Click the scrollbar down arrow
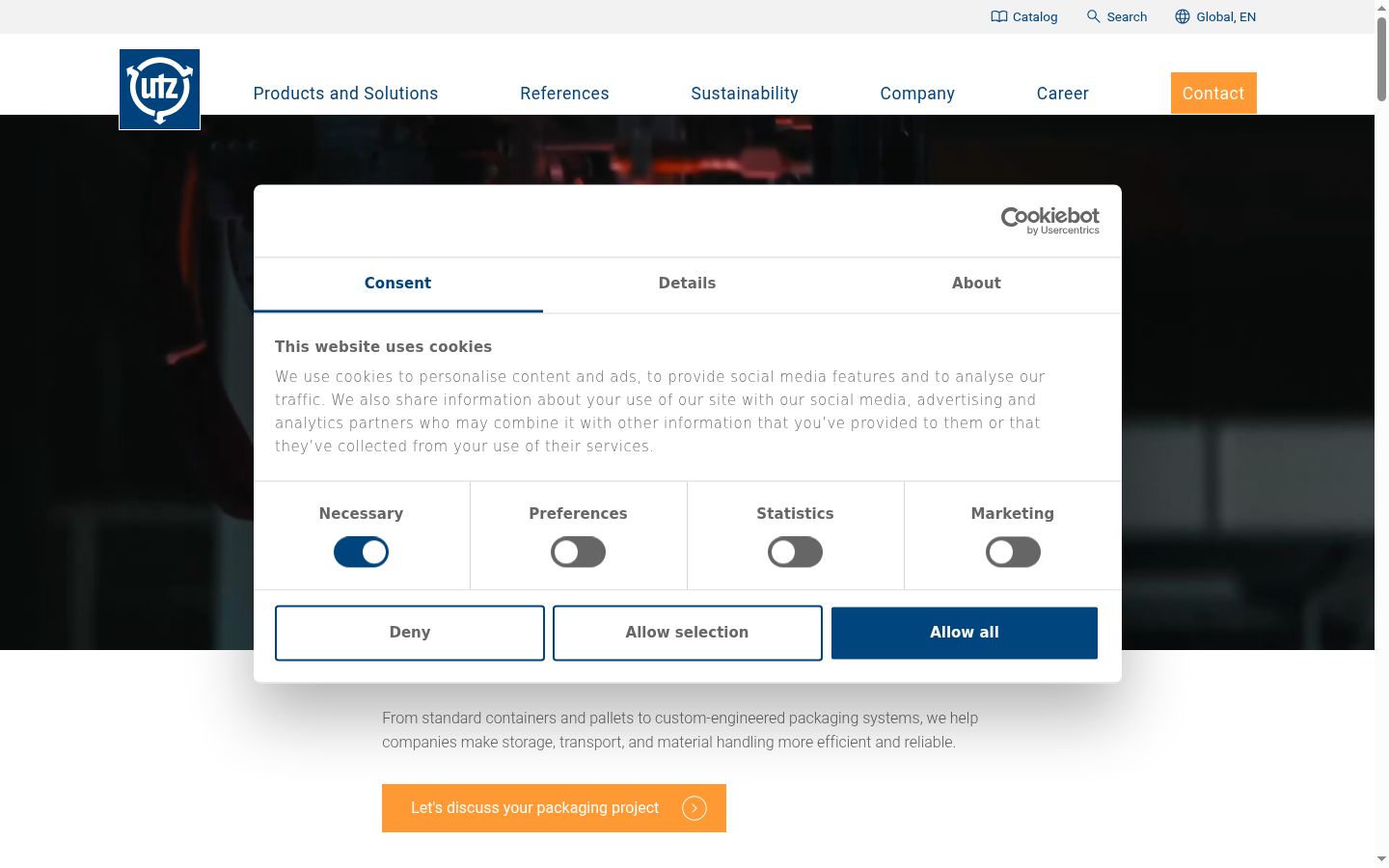Image resolution: width=1389 pixels, height=868 pixels. 1381,858
